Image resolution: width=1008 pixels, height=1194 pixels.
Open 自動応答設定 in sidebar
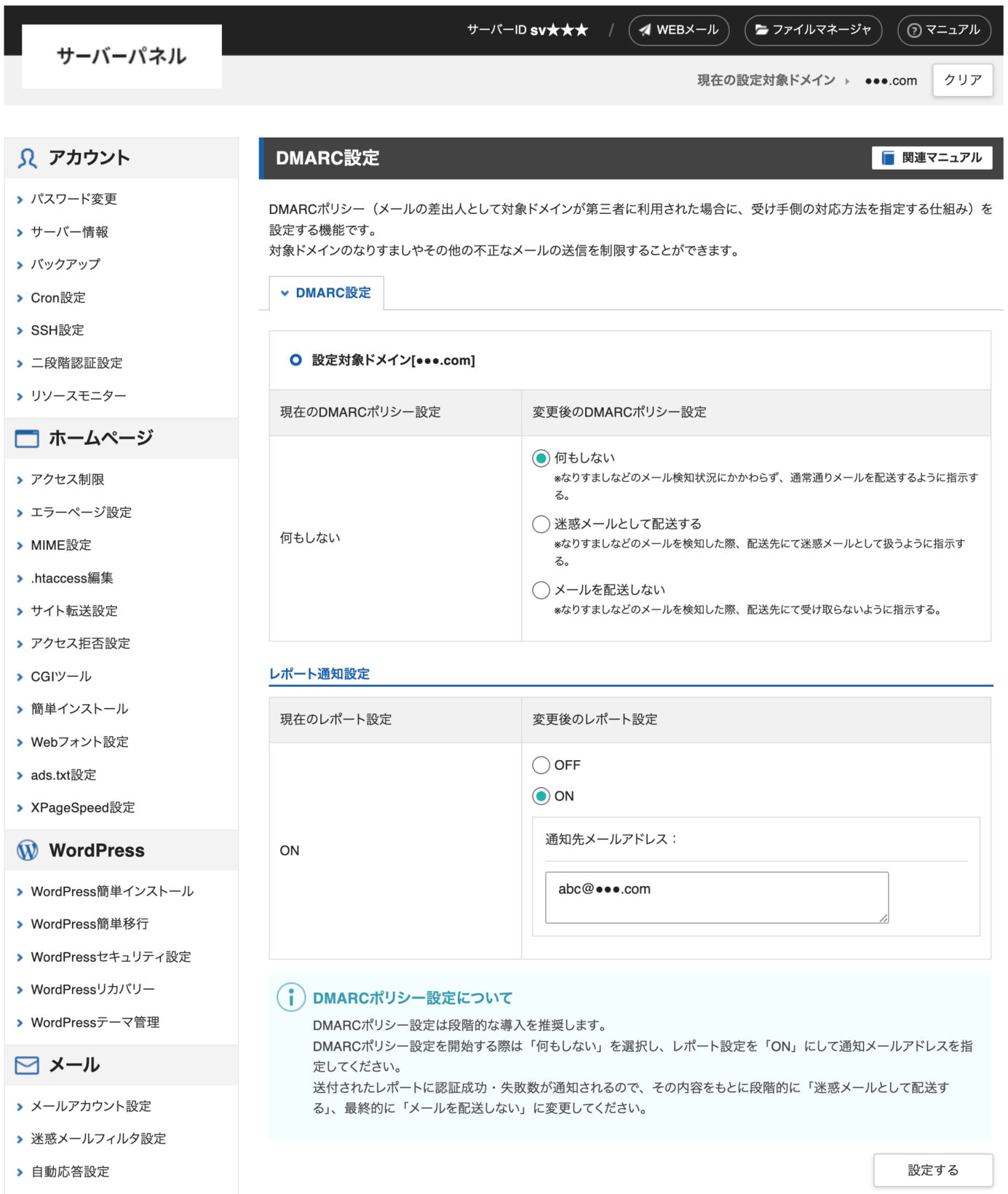[70, 1172]
